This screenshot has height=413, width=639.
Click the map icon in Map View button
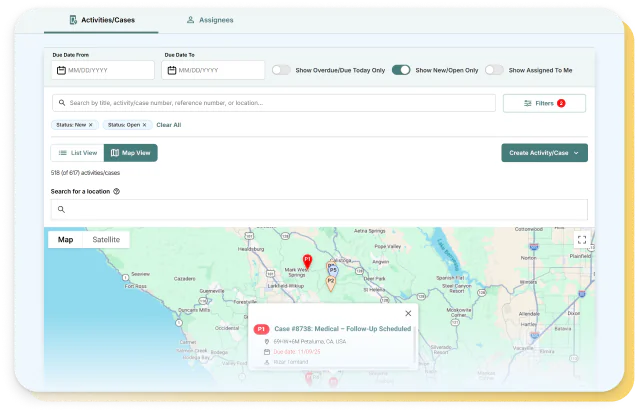115,153
